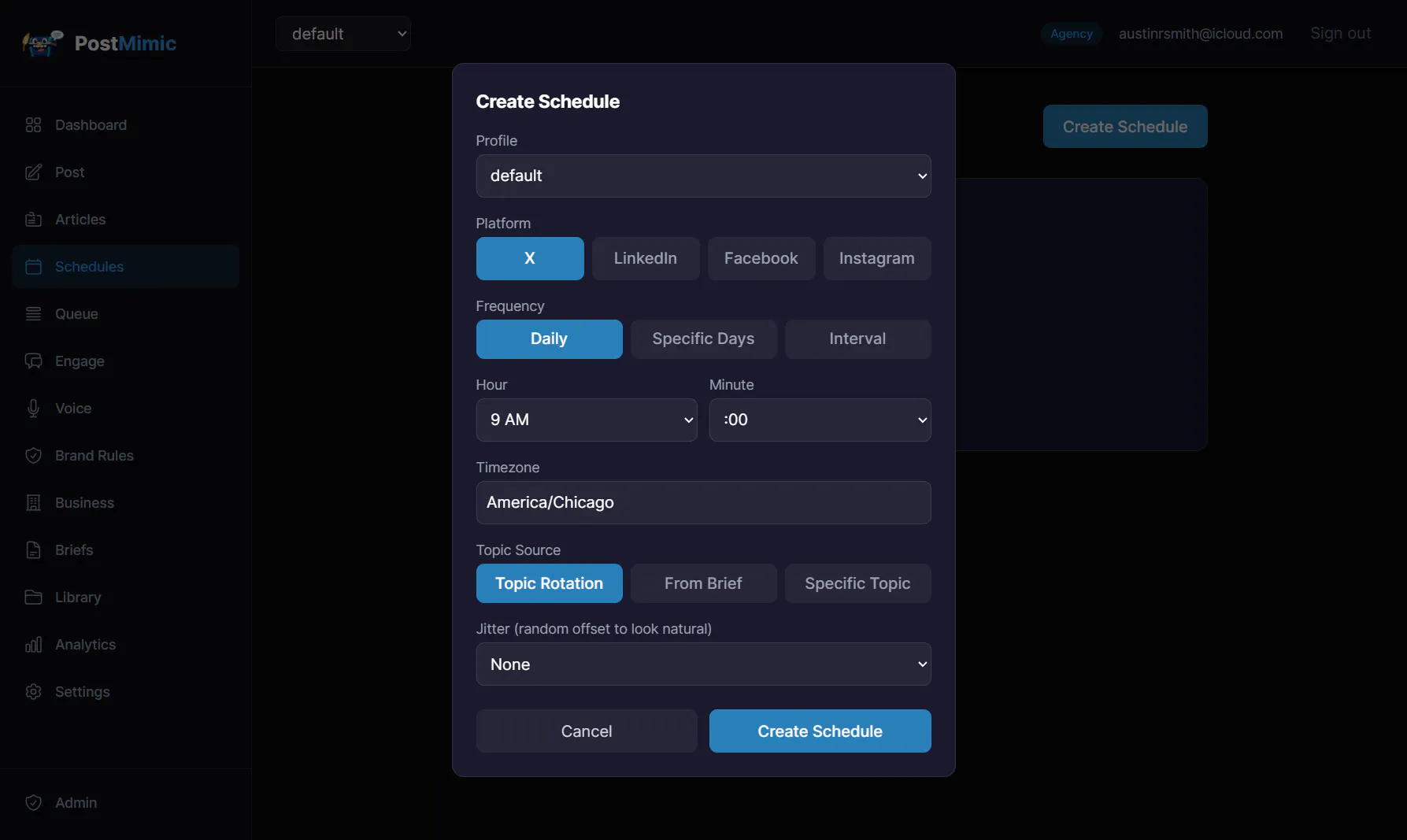Select X as the platform

click(x=530, y=258)
